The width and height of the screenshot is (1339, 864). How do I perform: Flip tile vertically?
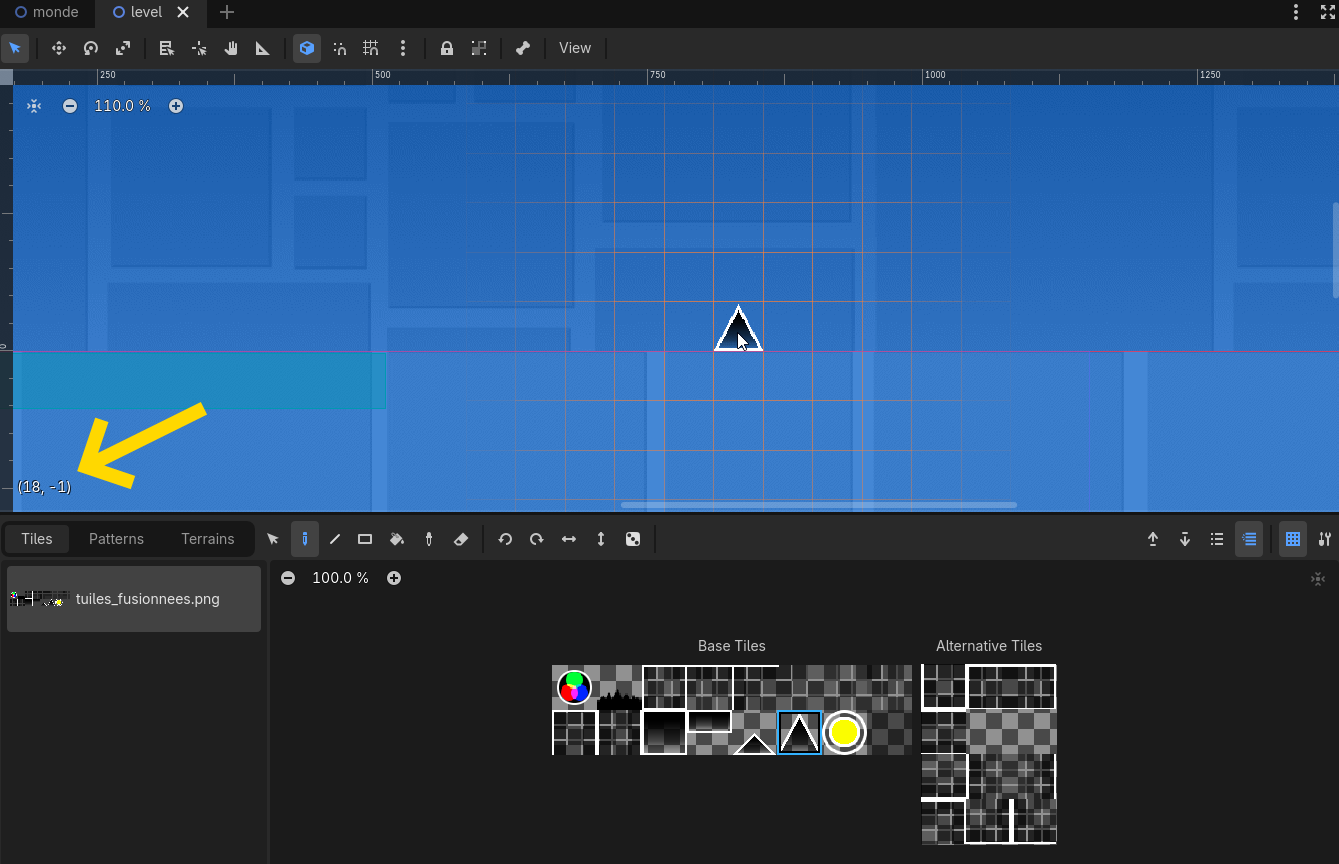601,539
